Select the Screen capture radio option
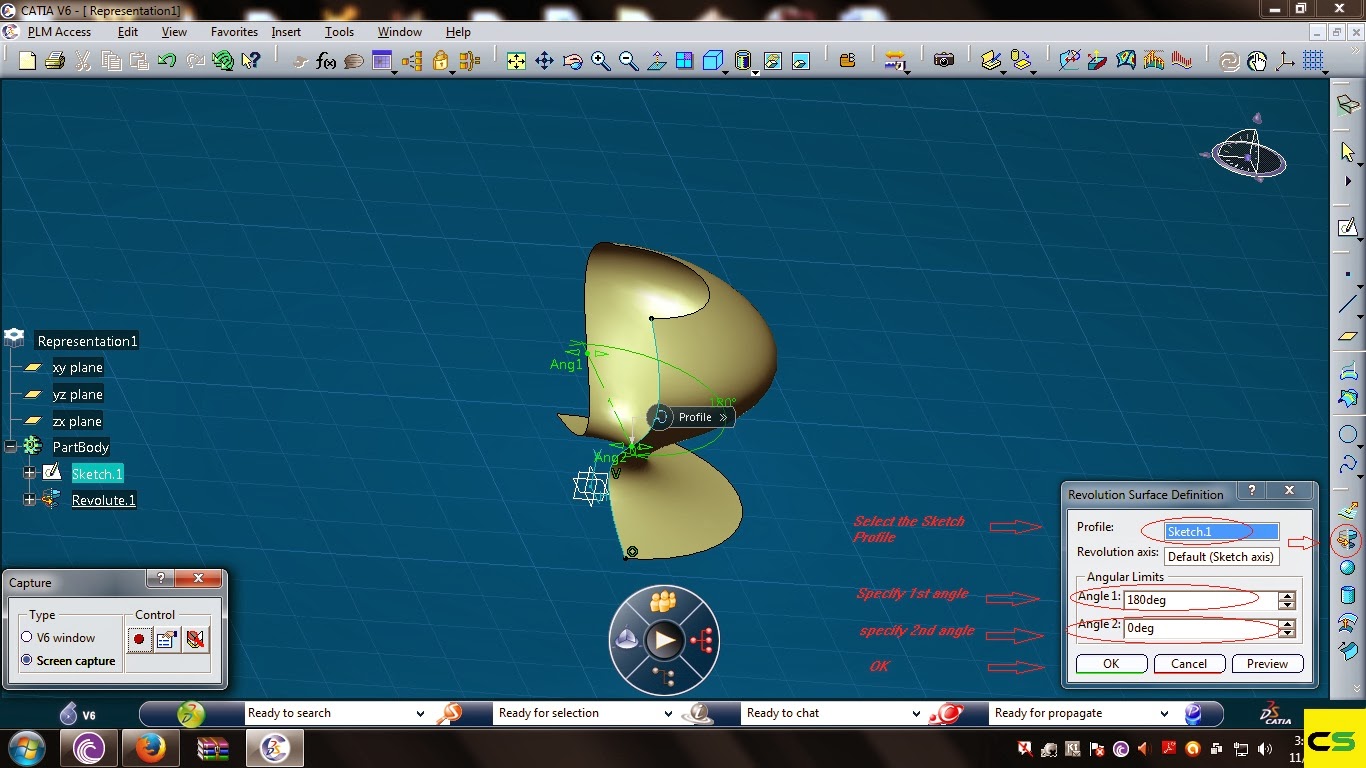Image resolution: width=1366 pixels, height=768 pixels. pyautogui.click(x=27, y=660)
